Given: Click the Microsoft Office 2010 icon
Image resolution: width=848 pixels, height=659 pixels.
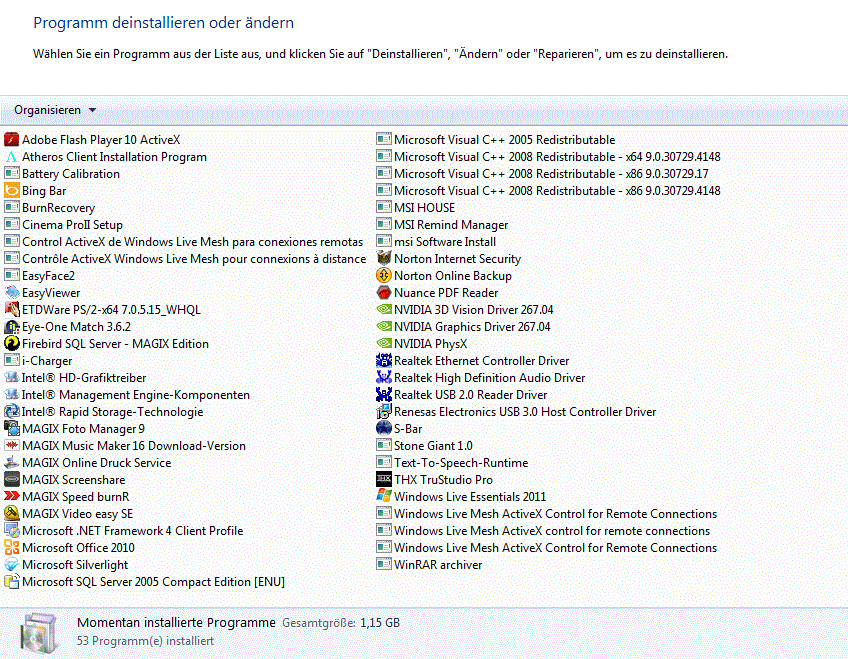Looking at the screenshot, I should click(x=11, y=548).
